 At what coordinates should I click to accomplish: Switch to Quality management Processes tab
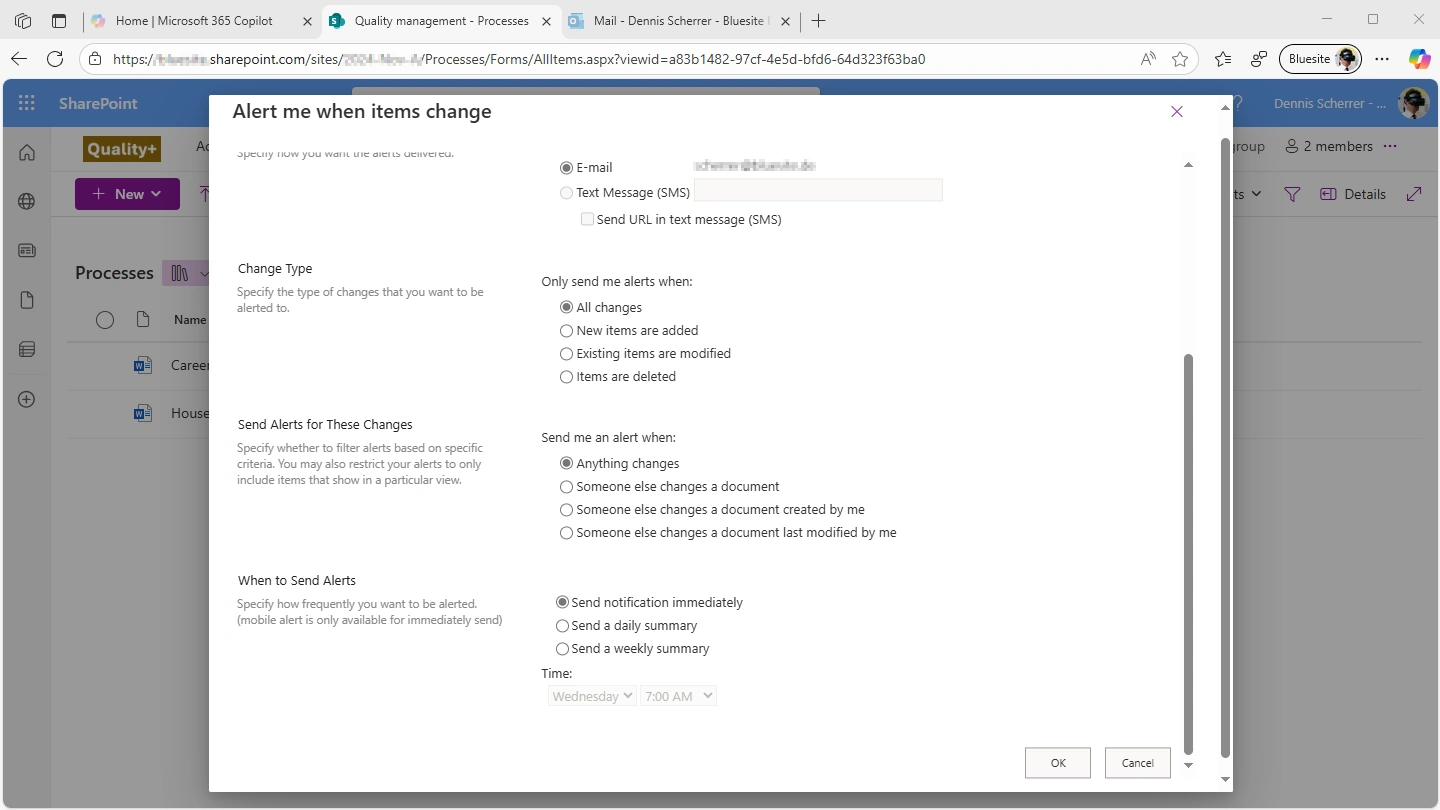[x=441, y=20]
